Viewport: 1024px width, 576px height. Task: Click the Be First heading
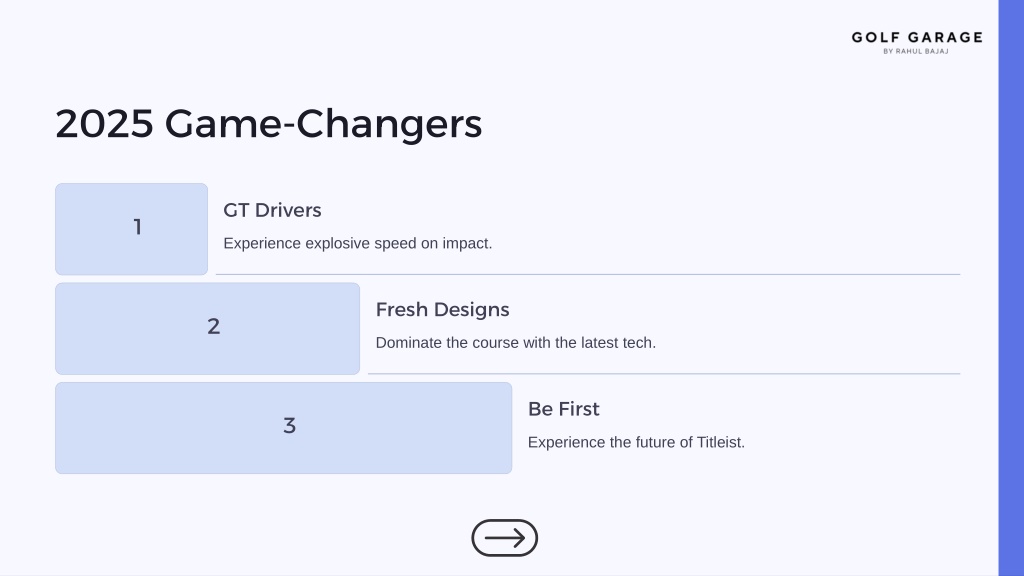pos(564,409)
